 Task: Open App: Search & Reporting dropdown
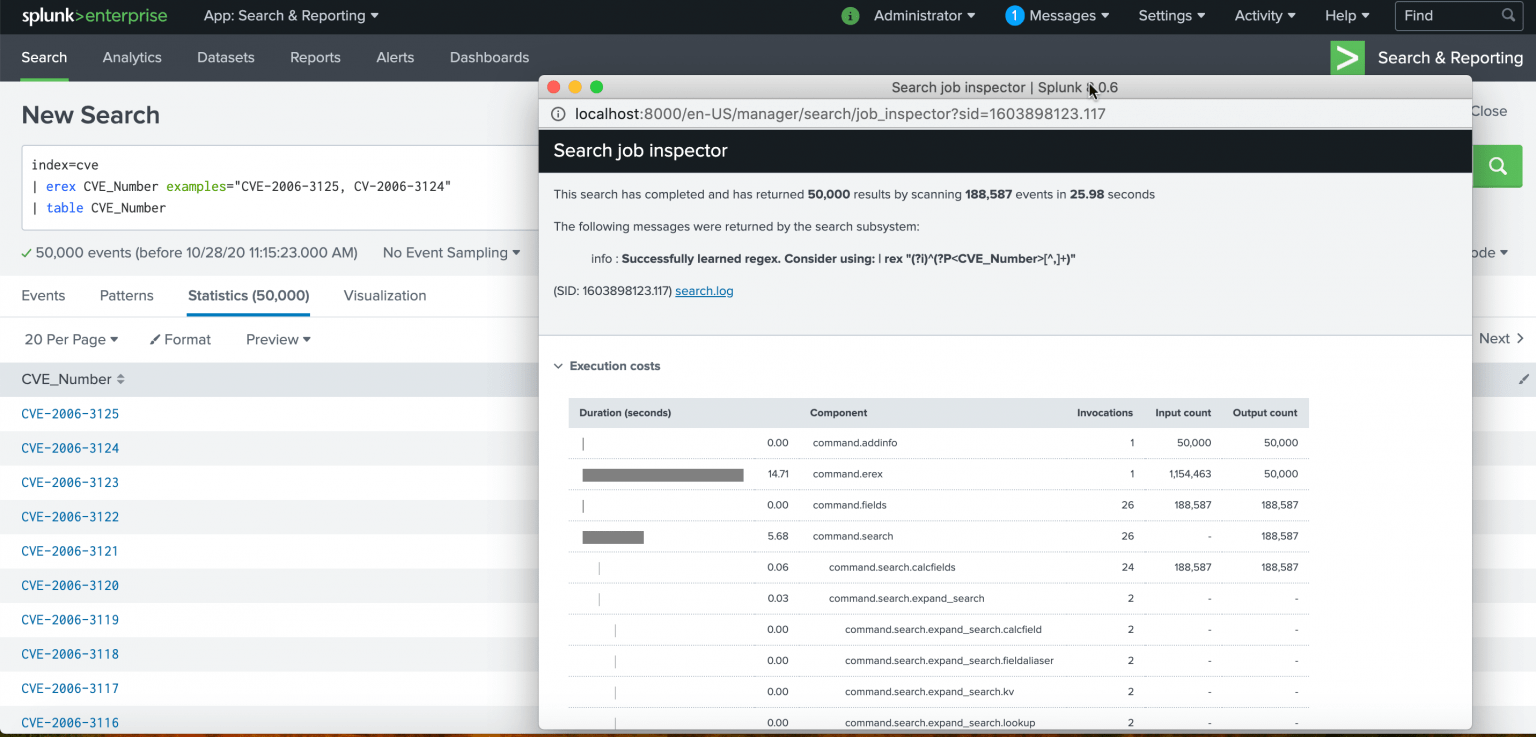point(291,16)
